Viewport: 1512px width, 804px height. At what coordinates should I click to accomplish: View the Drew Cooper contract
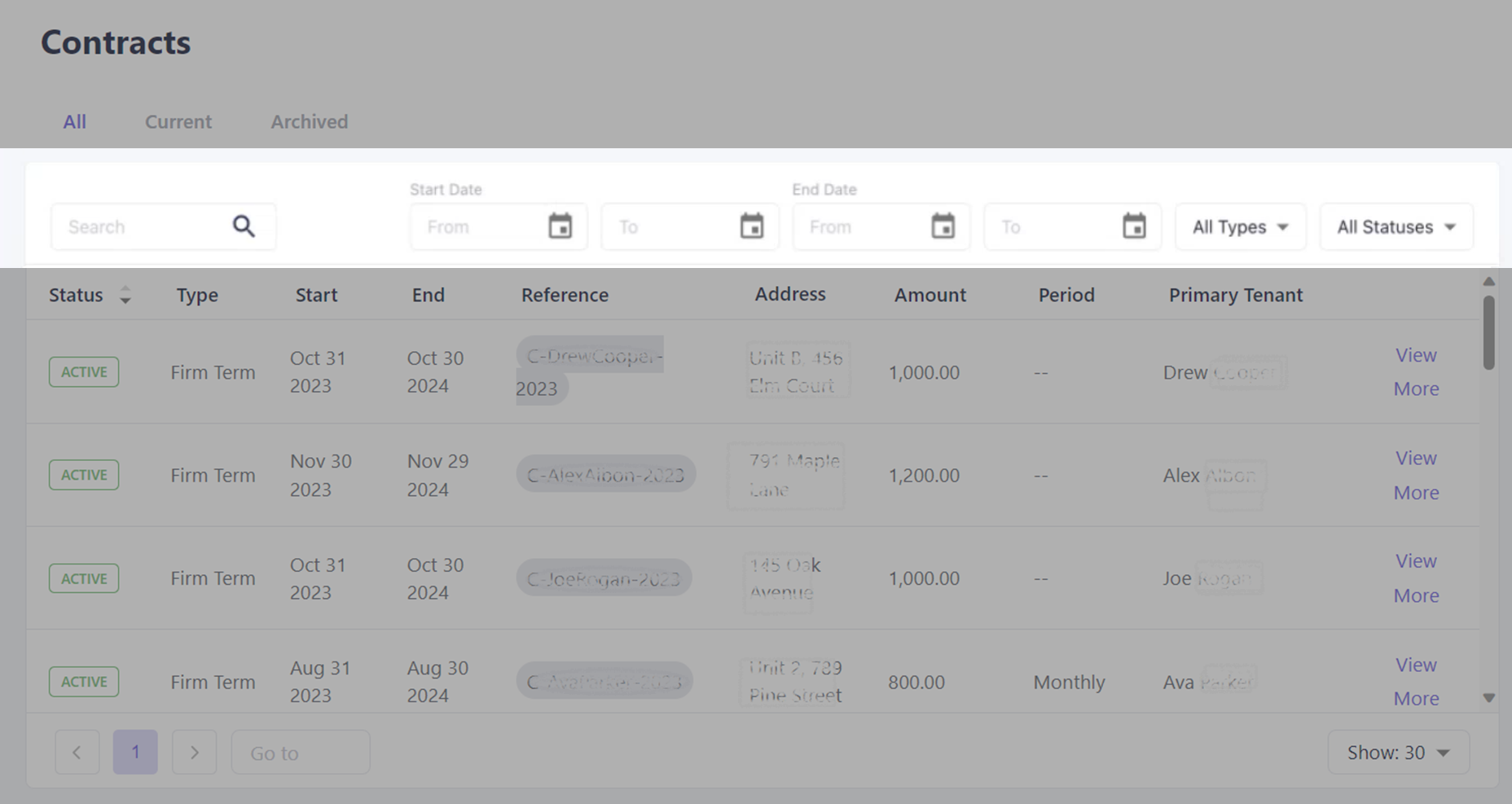tap(1416, 355)
